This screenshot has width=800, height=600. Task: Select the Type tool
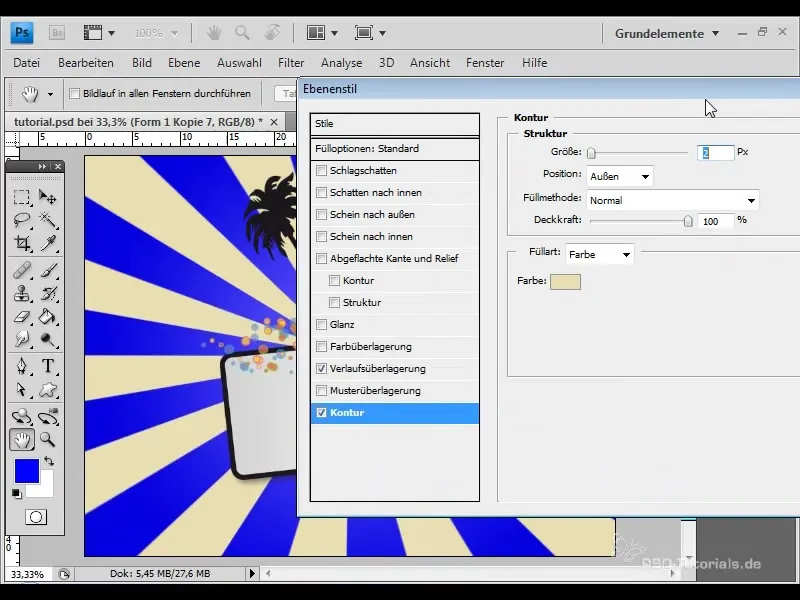click(x=48, y=366)
